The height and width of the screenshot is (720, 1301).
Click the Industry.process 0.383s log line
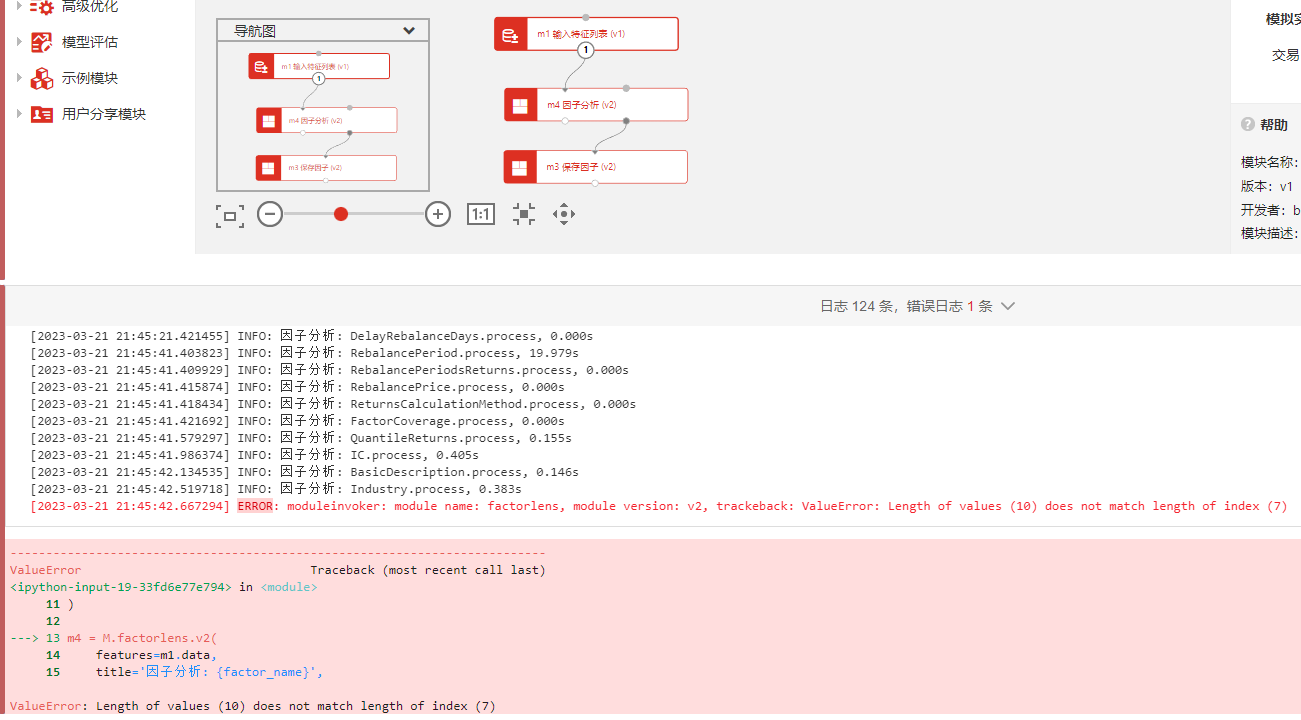[x=276, y=489]
